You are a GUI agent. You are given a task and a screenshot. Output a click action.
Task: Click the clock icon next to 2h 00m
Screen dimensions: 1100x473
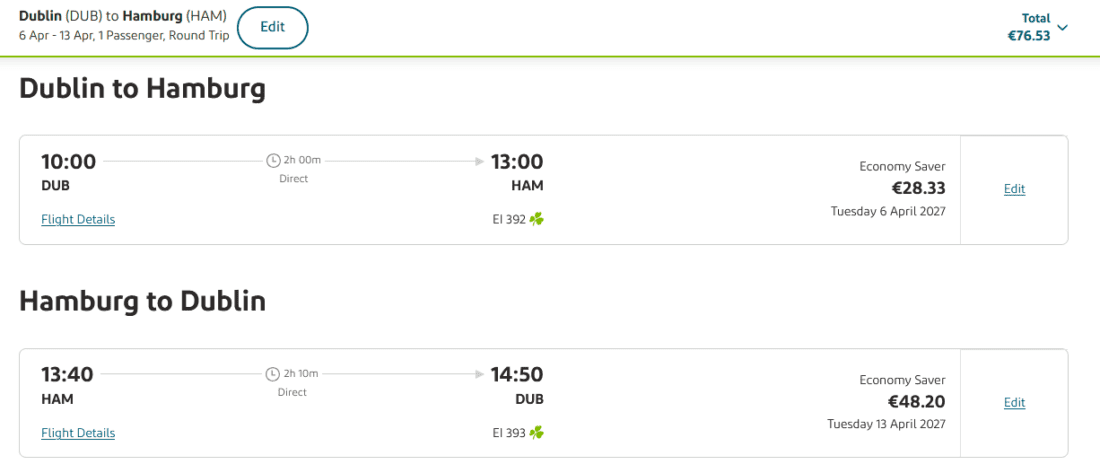pos(273,161)
